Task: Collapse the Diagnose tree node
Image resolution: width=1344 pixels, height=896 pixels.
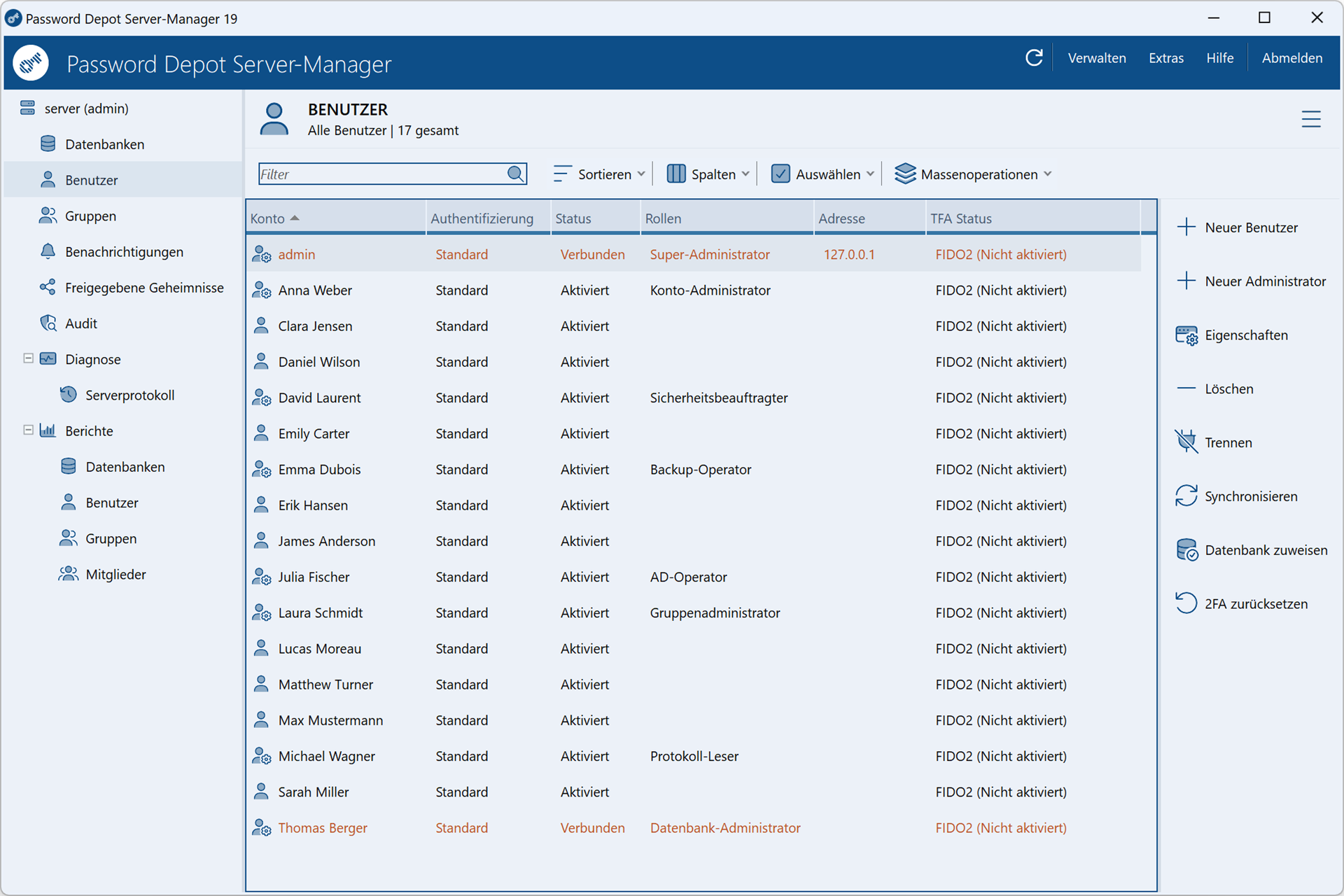Action: (x=28, y=358)
